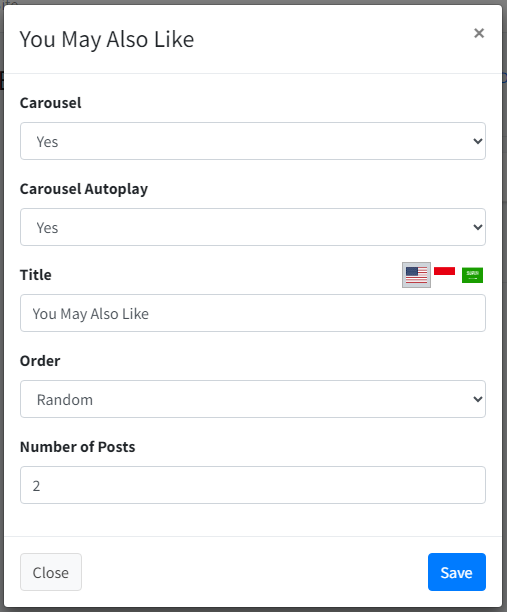Click the chevron arrow on Carousel Autoplay select

(478, 227)
